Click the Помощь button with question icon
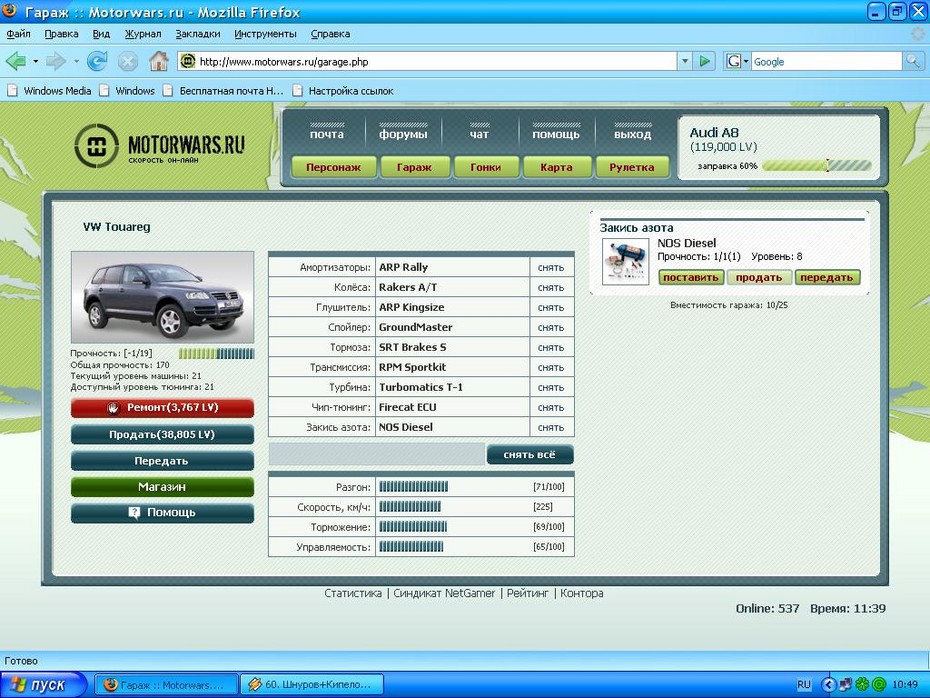Viewport: 930px width, 698px height. [x=163, y=513]
